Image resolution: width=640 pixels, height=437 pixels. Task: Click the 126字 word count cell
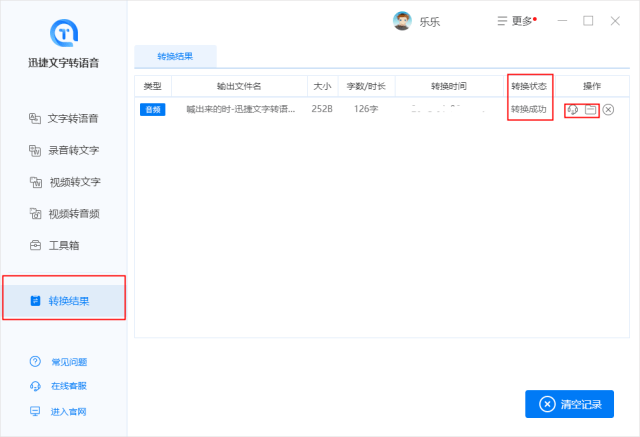tap(366, 109)
